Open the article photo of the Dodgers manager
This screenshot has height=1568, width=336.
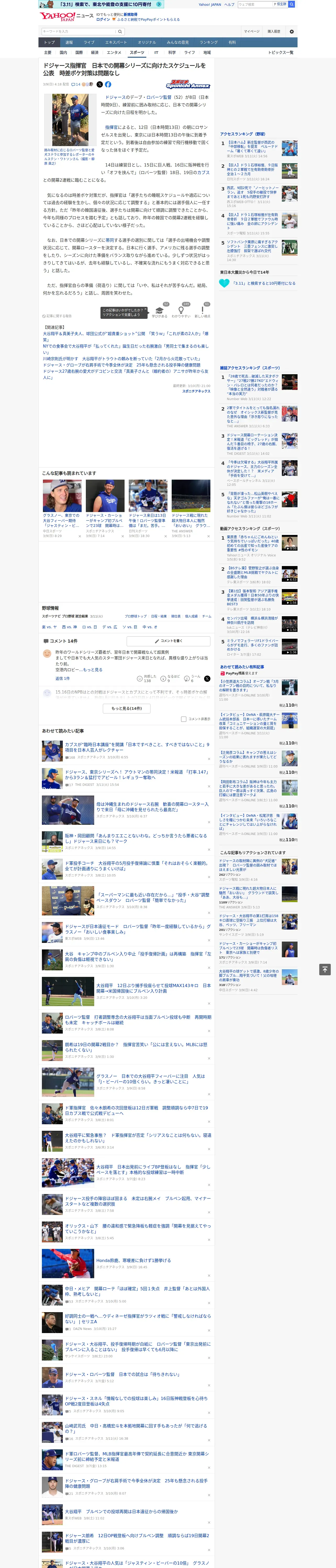[70, 120]
